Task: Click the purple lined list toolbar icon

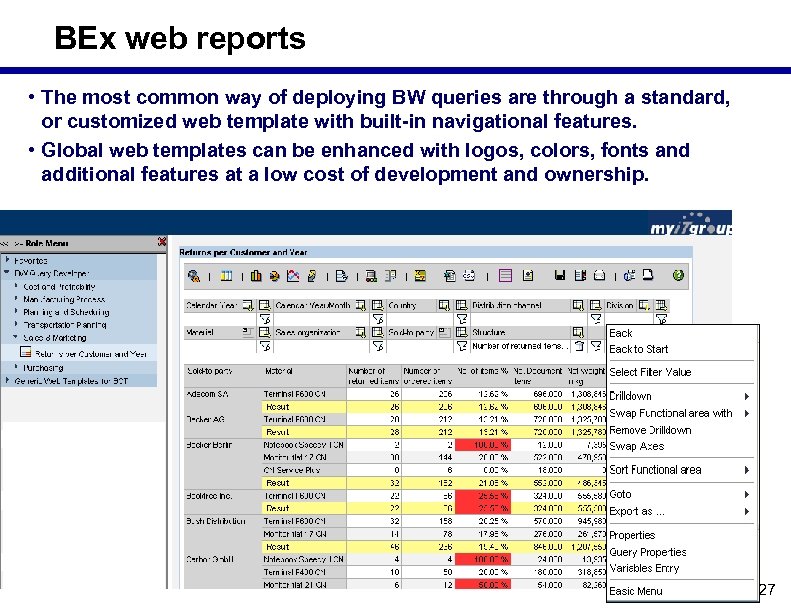Action: click(505, 275)
